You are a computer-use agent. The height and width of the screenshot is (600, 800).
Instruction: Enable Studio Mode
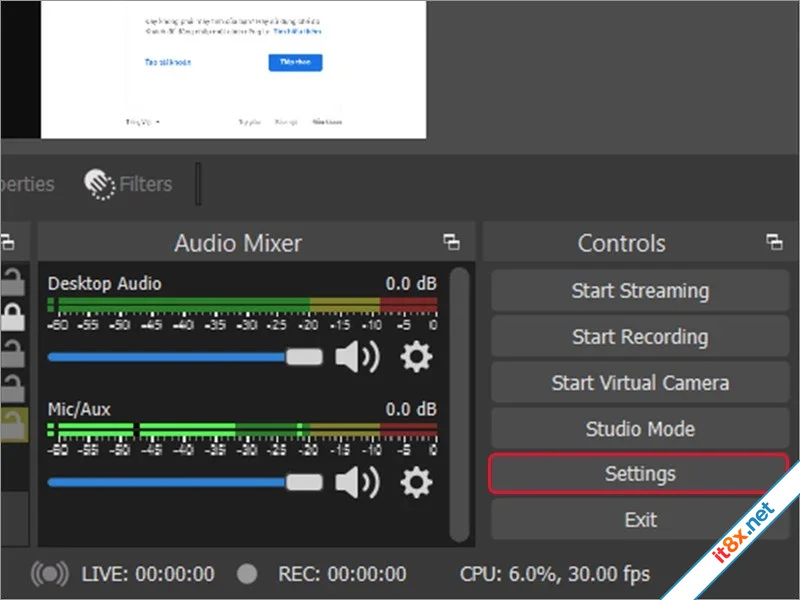click(640, 429)
